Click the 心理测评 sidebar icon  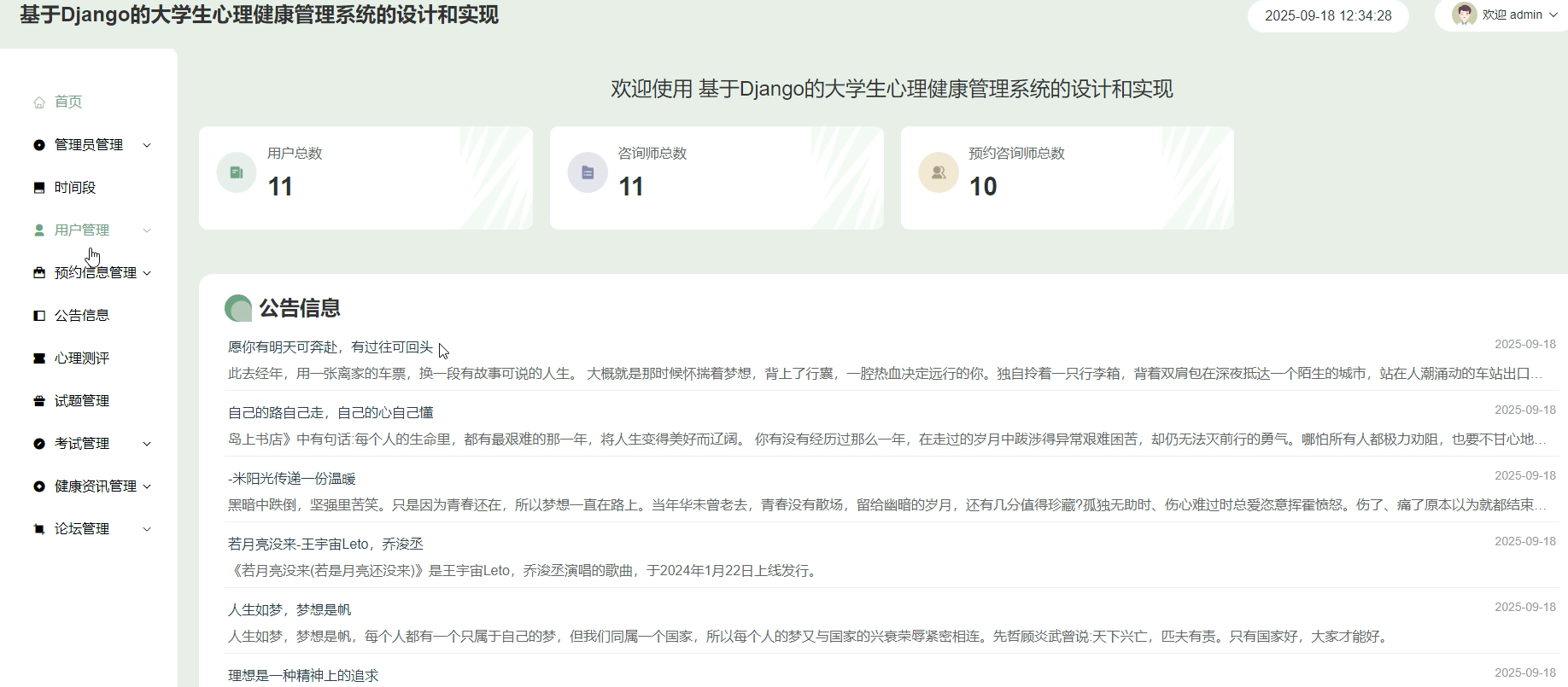pos(39,358)
